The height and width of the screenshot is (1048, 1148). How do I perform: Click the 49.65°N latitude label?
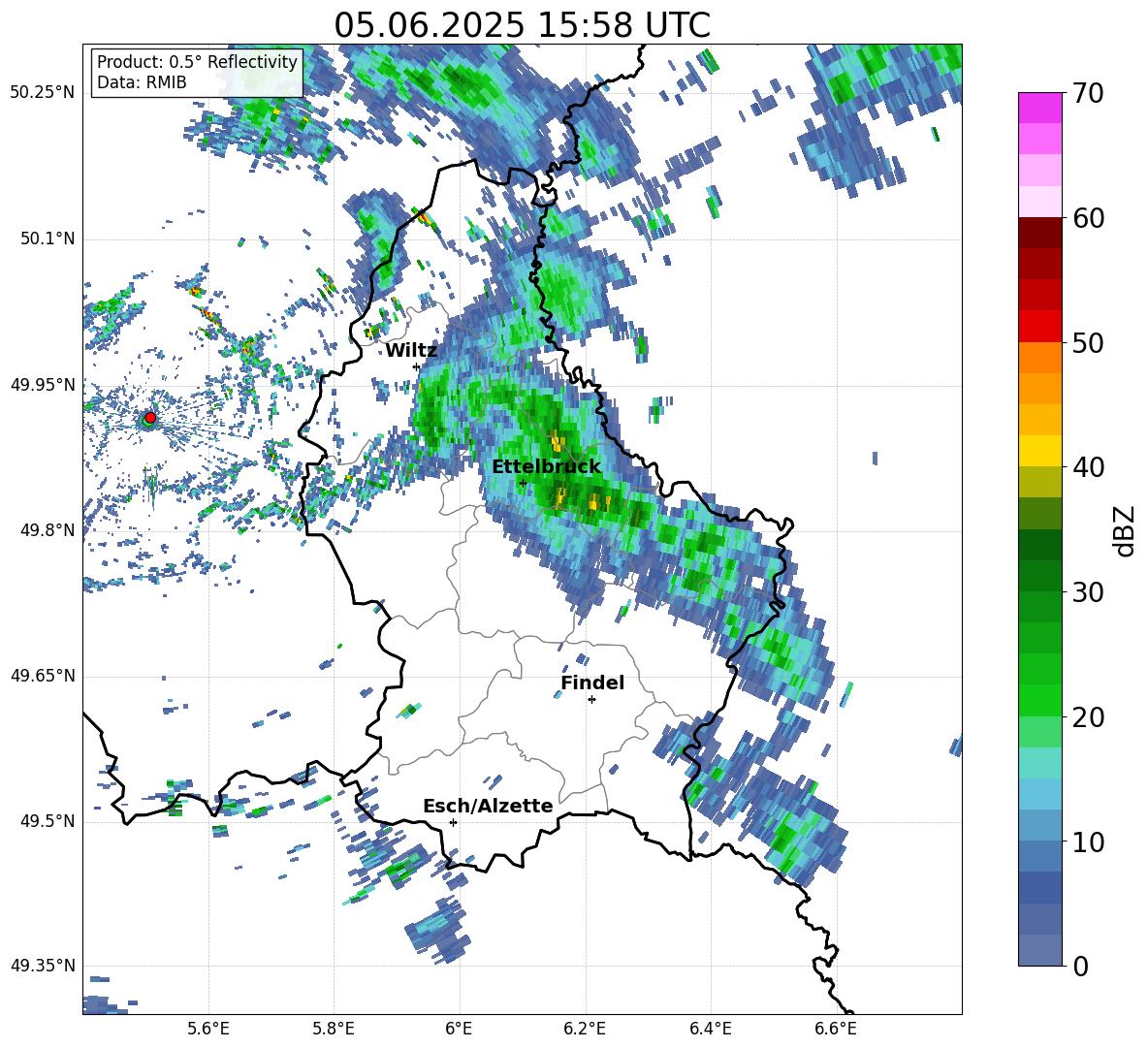click(43, 676)
